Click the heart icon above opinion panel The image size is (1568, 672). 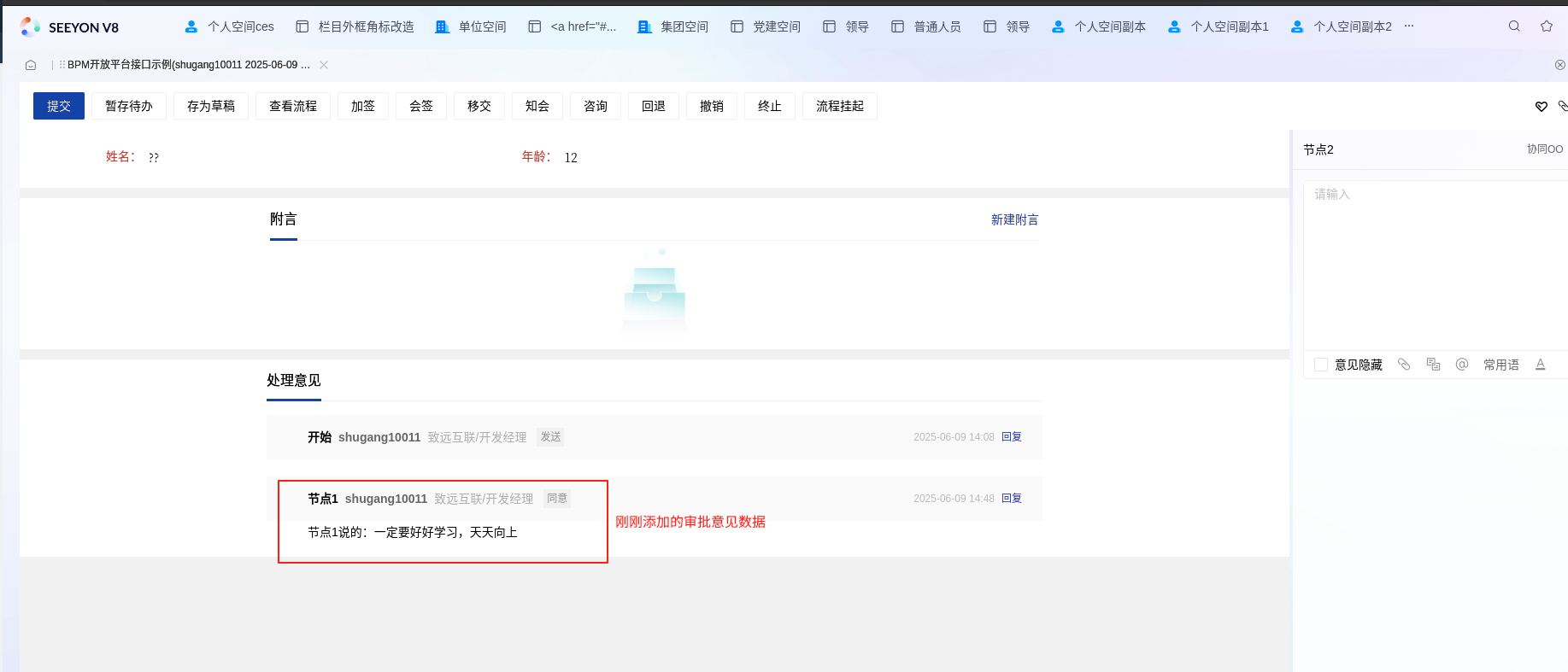(1542, 107)
